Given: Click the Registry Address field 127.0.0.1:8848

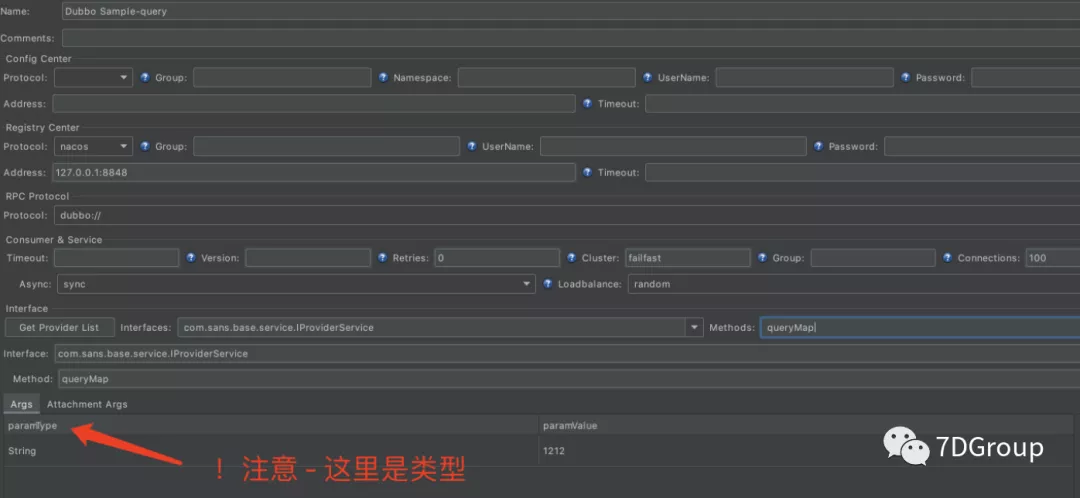Looking at the screenshot, I should point(313,172).
